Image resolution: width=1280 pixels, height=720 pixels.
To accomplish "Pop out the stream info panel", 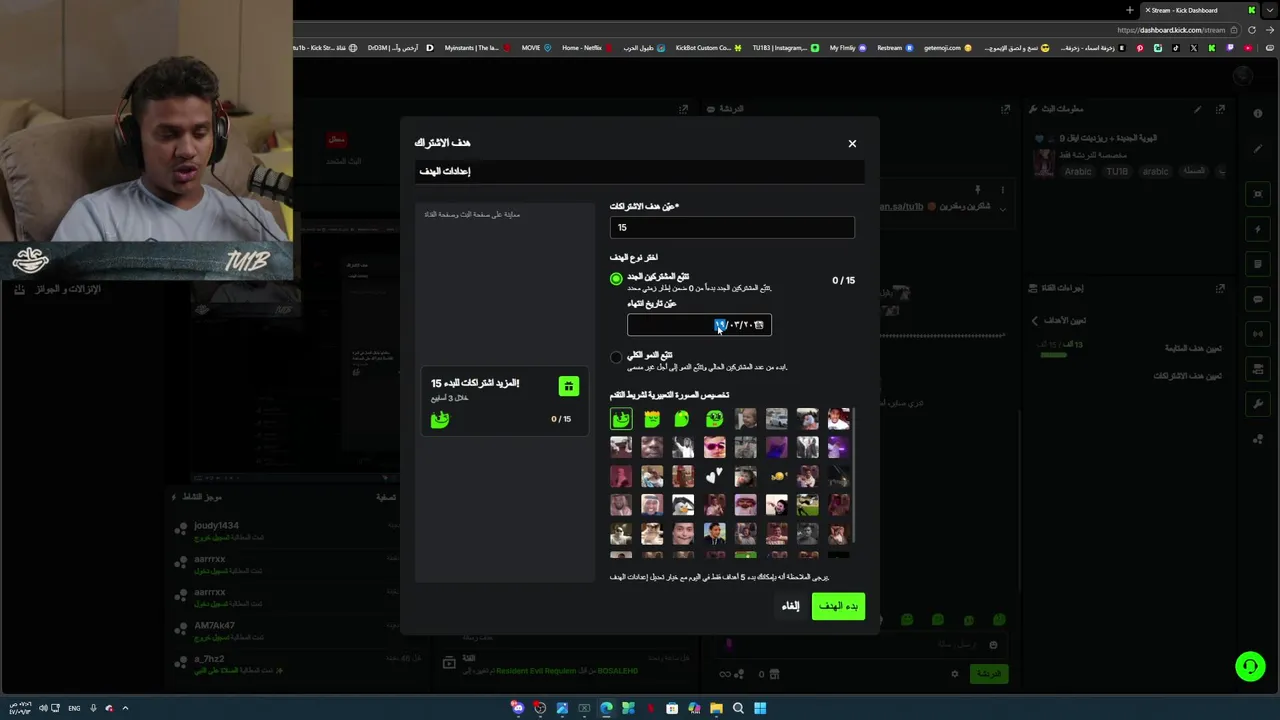I will point(1221,109).
